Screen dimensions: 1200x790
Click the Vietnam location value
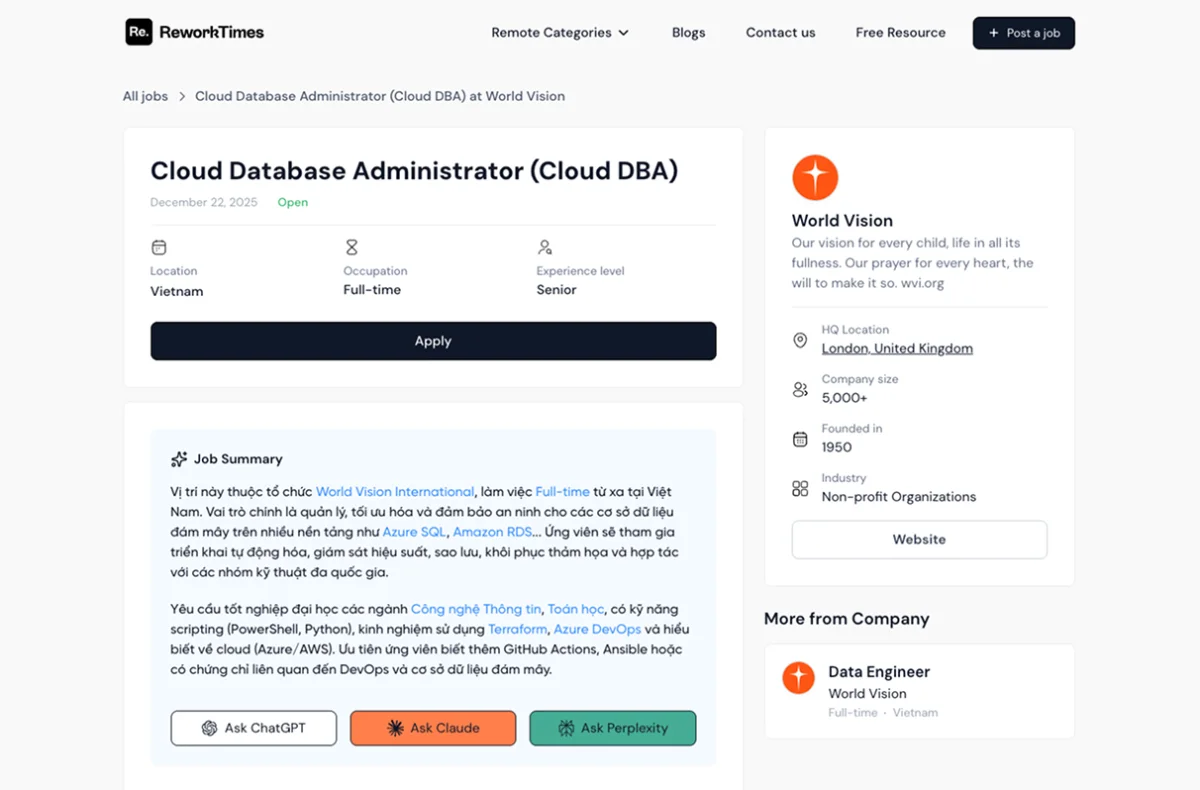pos(177,291)
